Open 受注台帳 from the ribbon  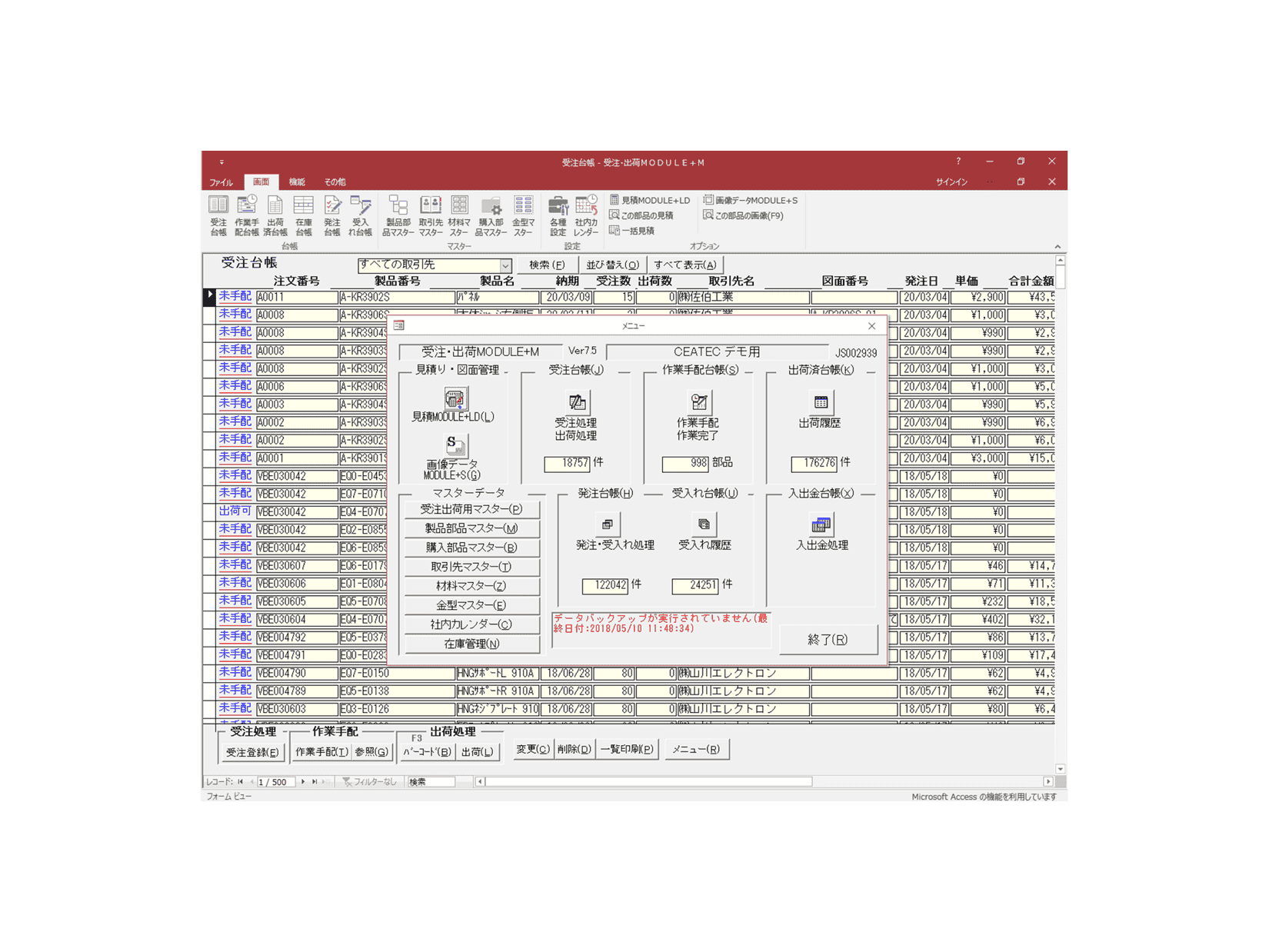tap(218, 215)
